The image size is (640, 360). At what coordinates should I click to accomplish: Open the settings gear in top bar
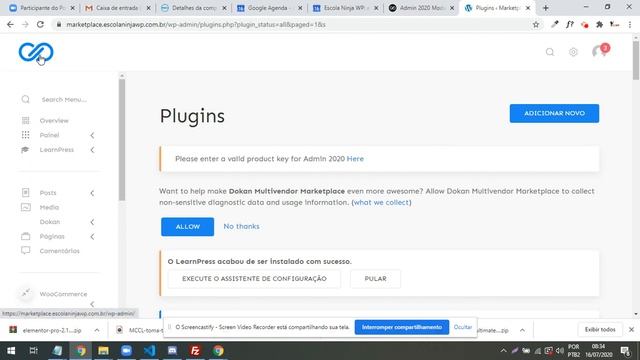[573, 52]
